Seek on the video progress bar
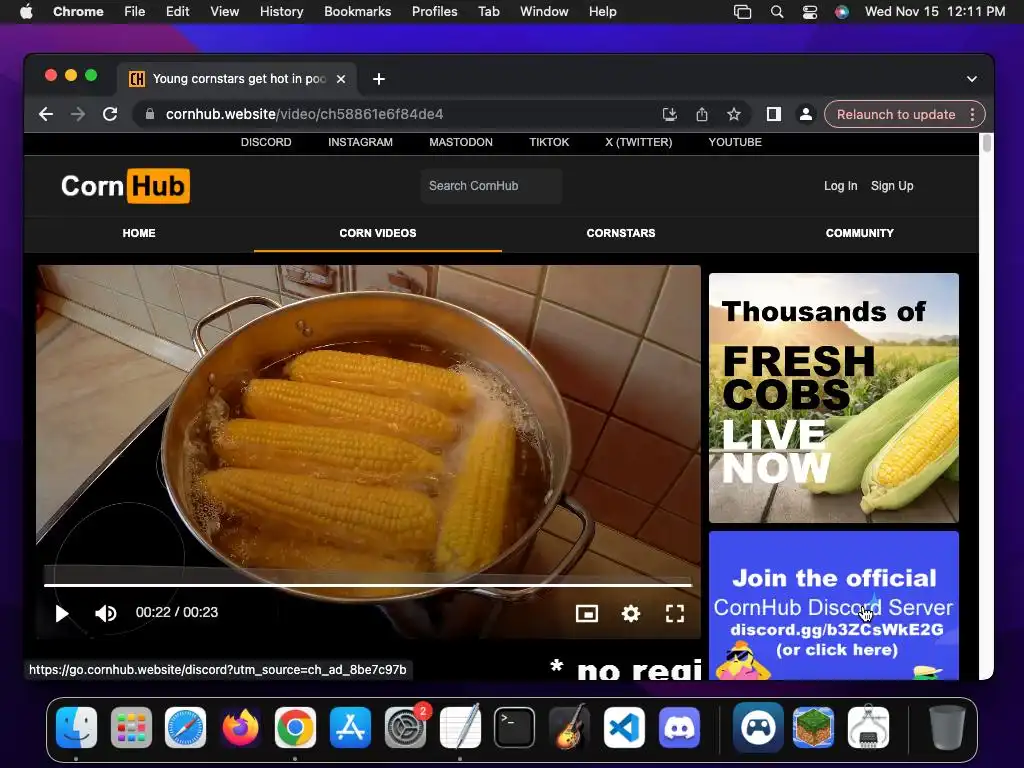 [x=368, y=585]
